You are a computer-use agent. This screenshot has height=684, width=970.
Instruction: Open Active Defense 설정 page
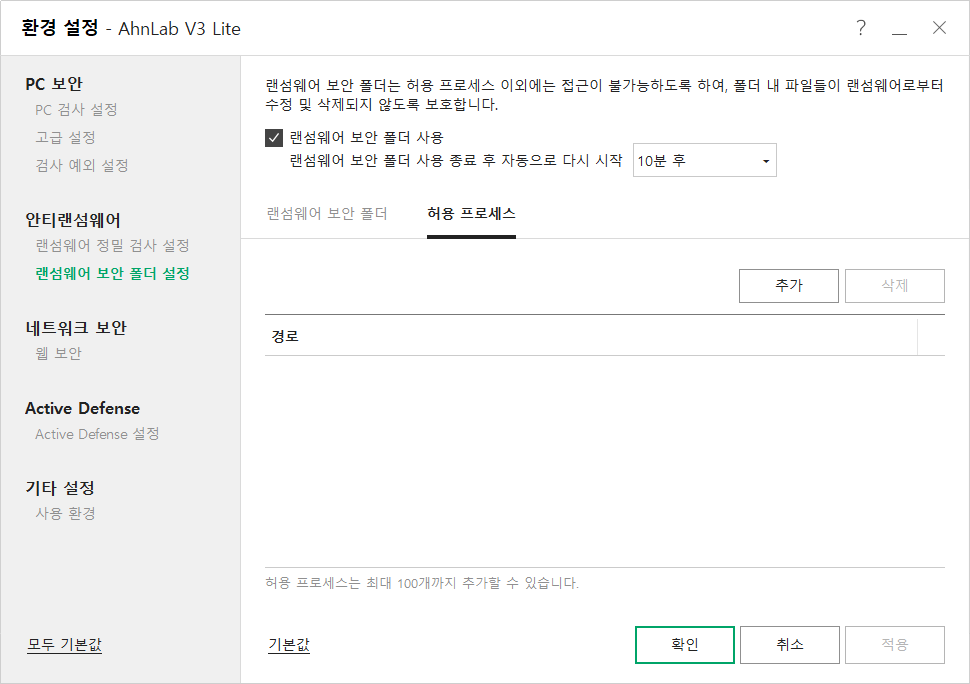(97, 434)
